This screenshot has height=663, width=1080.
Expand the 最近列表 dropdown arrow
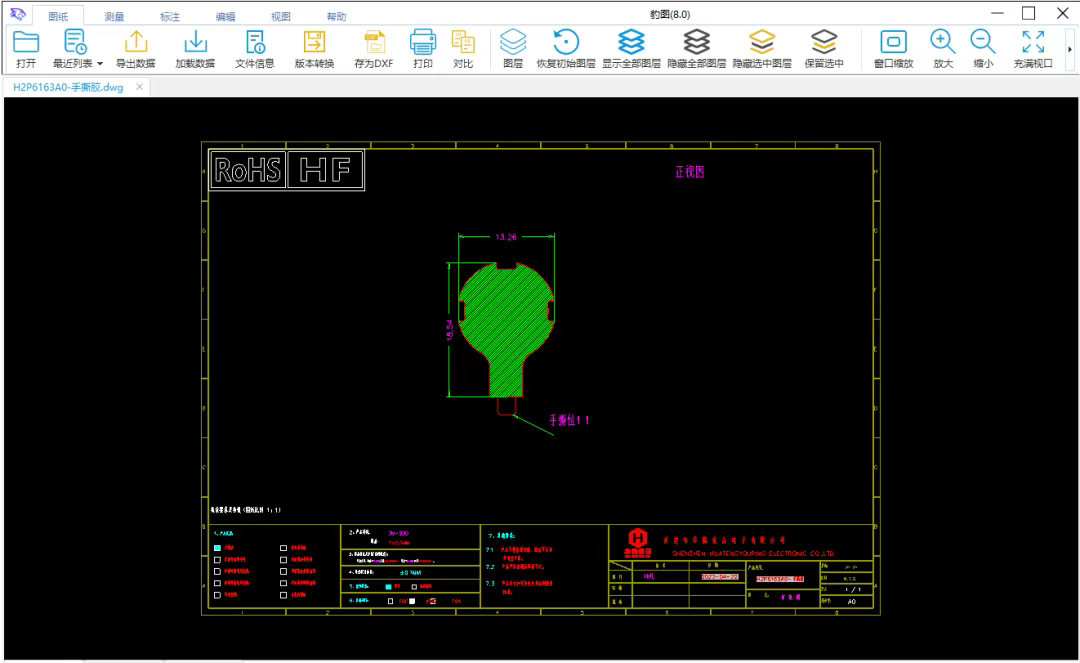(x=100, y=63)
